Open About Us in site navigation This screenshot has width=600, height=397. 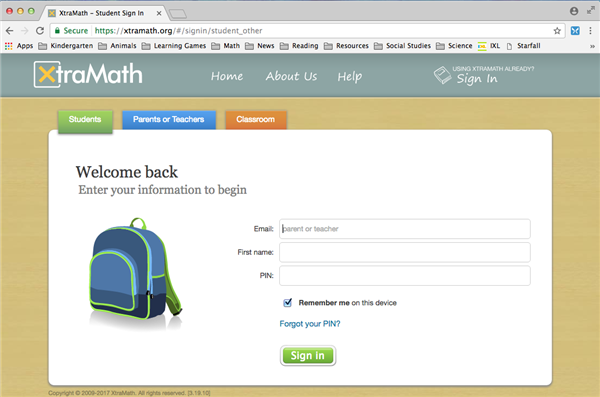coord(292,77)
